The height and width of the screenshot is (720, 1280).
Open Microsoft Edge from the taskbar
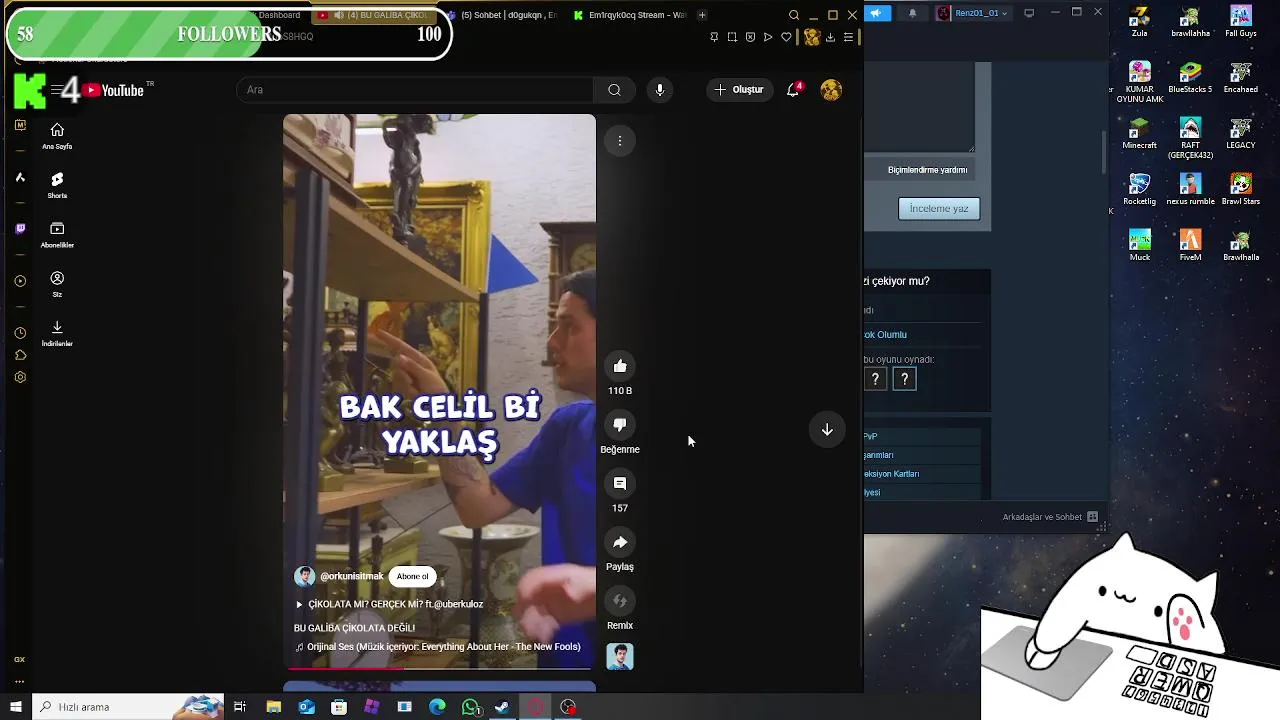coord(437,707)
